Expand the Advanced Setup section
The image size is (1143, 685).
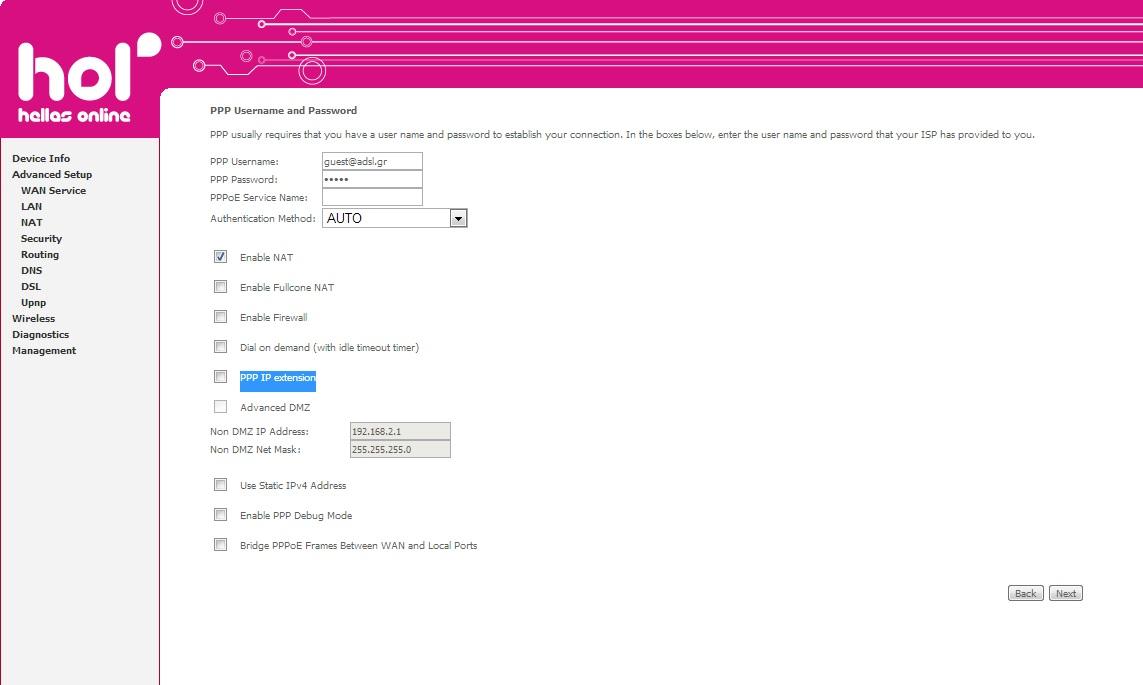51,174
